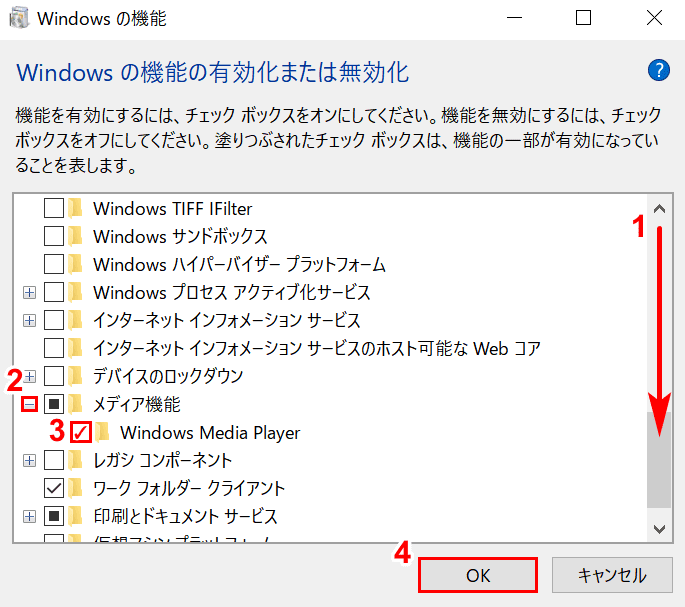Select 印刷とドキュメント サービス label
The width and height of the screenshot is (685, 607).
(x=186, y=516)
